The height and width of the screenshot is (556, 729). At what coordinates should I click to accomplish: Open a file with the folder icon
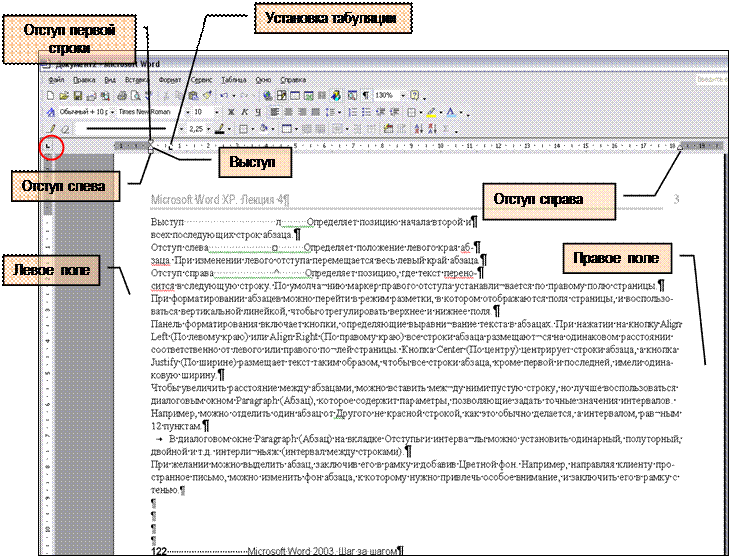click(64, 96)
